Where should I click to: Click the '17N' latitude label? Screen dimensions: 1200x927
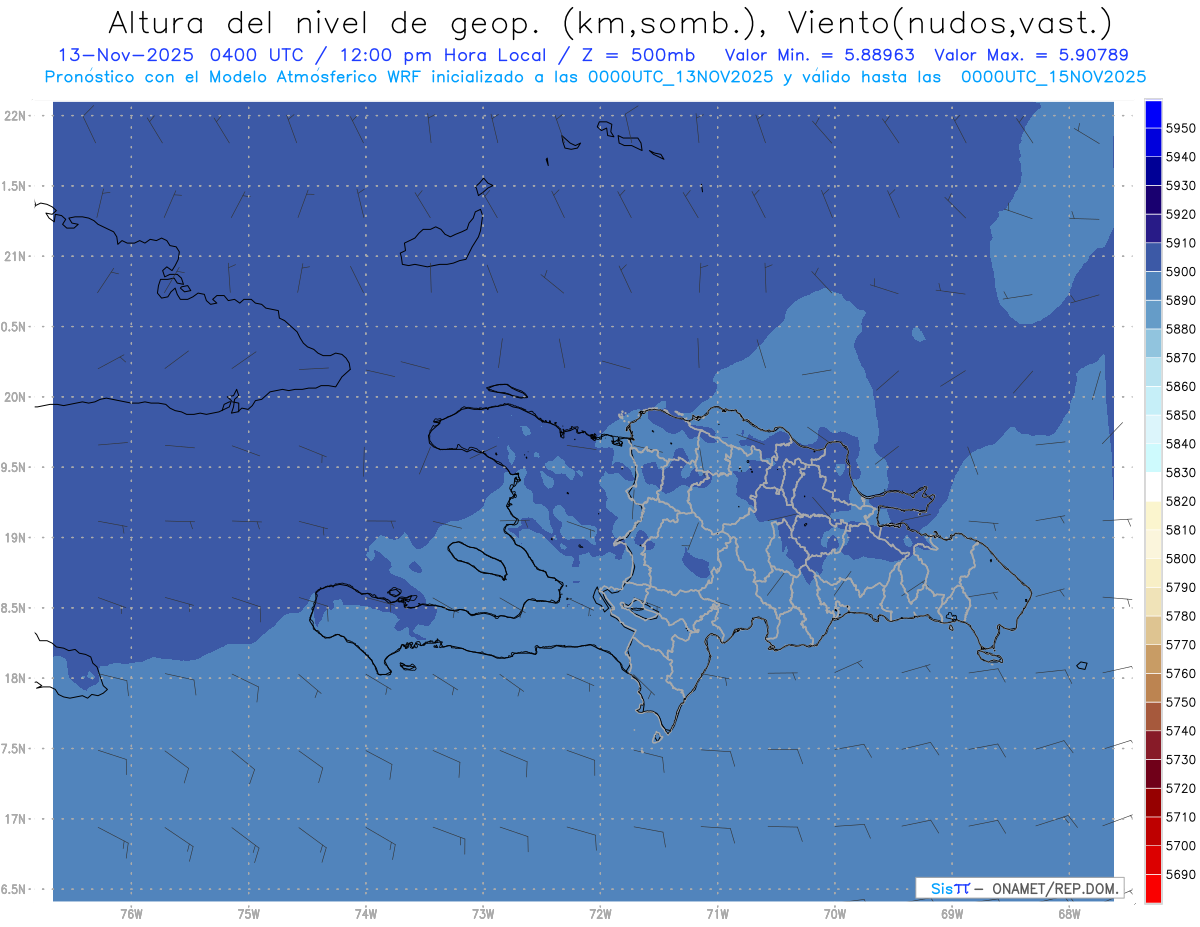pyautogui.click(x=16, y=819)
